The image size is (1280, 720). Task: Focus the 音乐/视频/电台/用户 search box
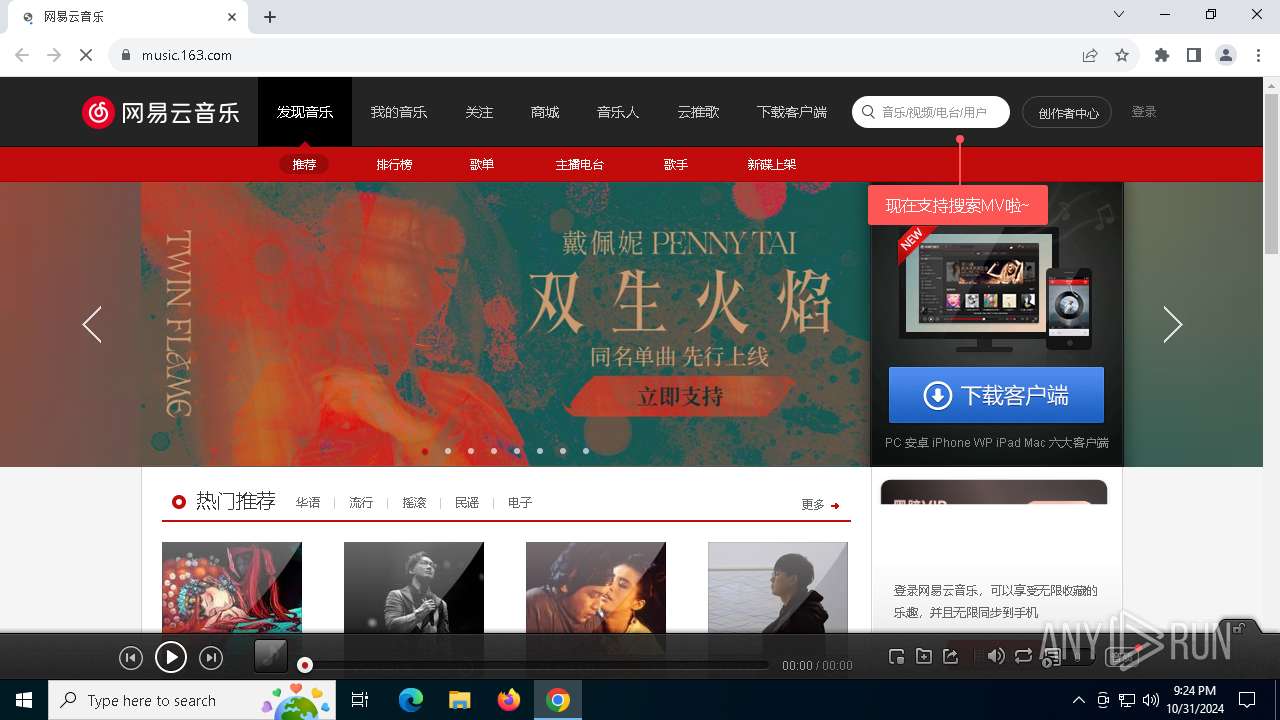(x=931, y=112)
